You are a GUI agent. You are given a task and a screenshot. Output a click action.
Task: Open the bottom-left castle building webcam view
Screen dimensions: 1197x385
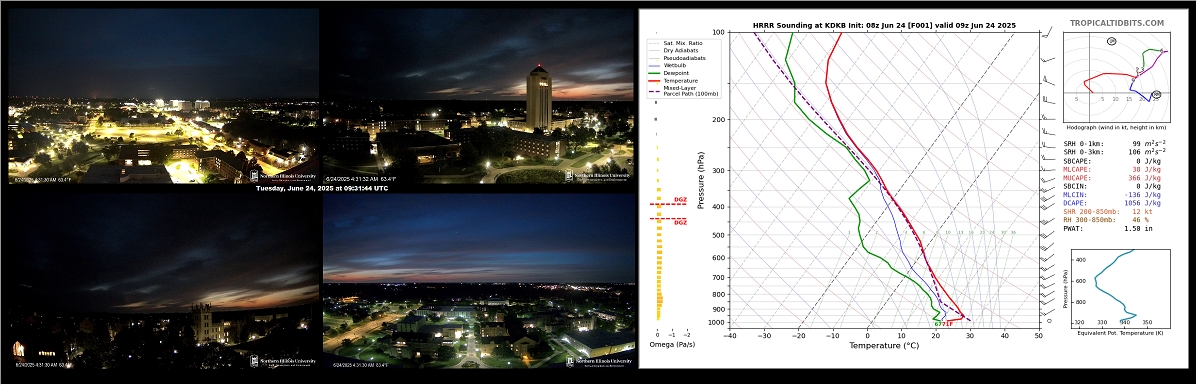point(163,281)
